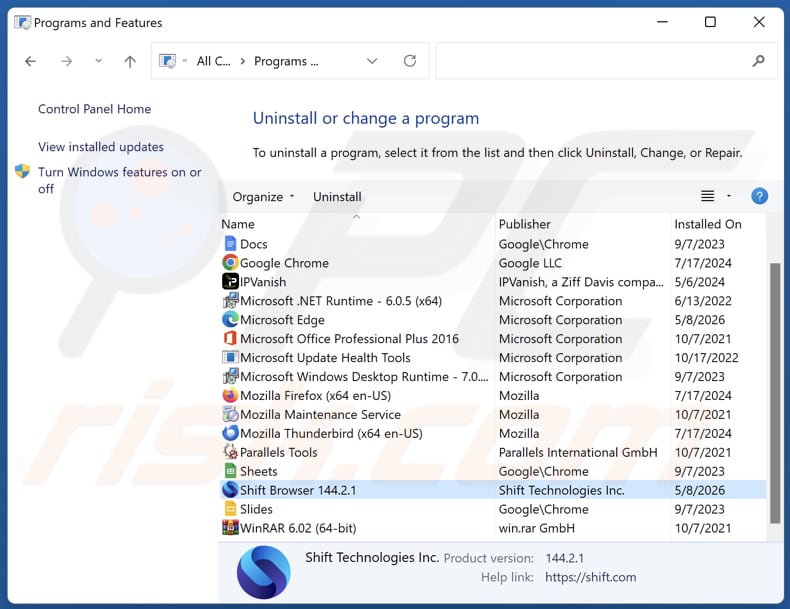
Task: Expand the breadcrumb arrow after All C...
Action: 242,61
